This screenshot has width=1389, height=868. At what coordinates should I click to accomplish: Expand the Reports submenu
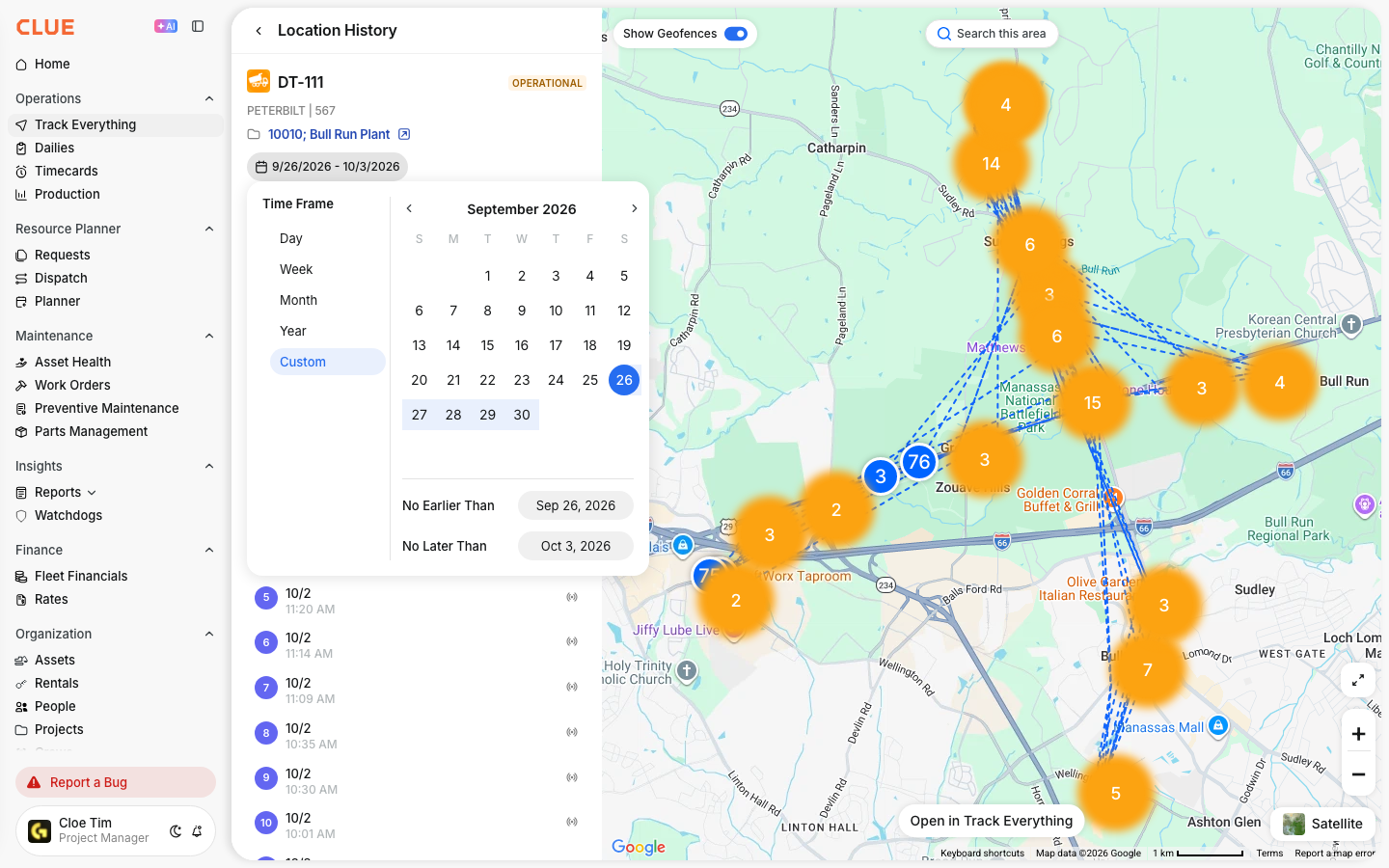[x=92, y=493]
